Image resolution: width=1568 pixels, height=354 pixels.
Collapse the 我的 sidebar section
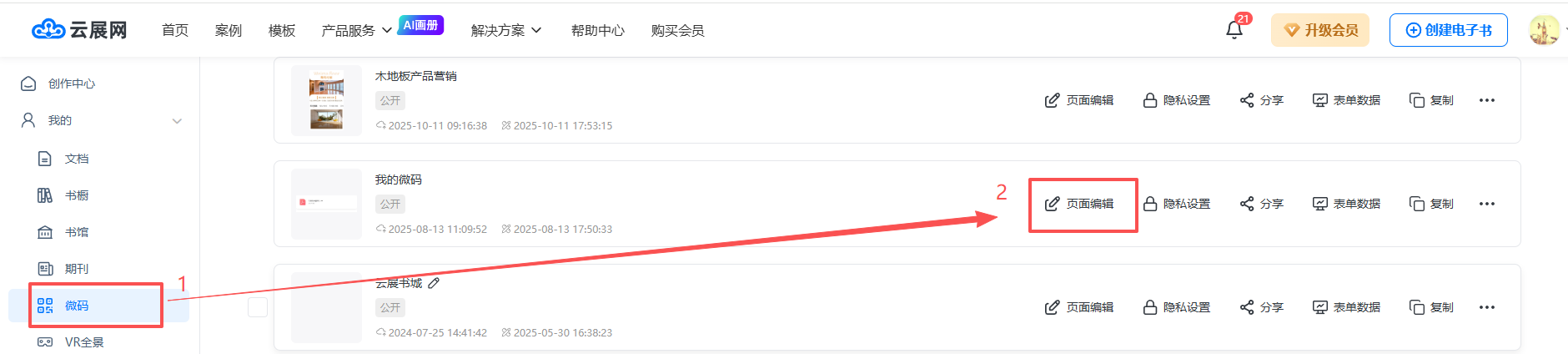177,121
